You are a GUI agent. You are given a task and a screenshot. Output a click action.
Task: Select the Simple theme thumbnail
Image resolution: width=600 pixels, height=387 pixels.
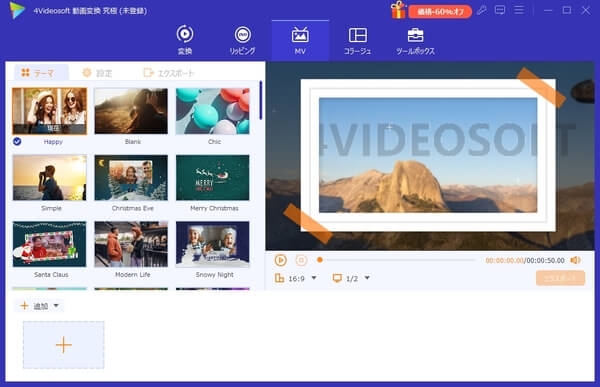coord(49,178)
